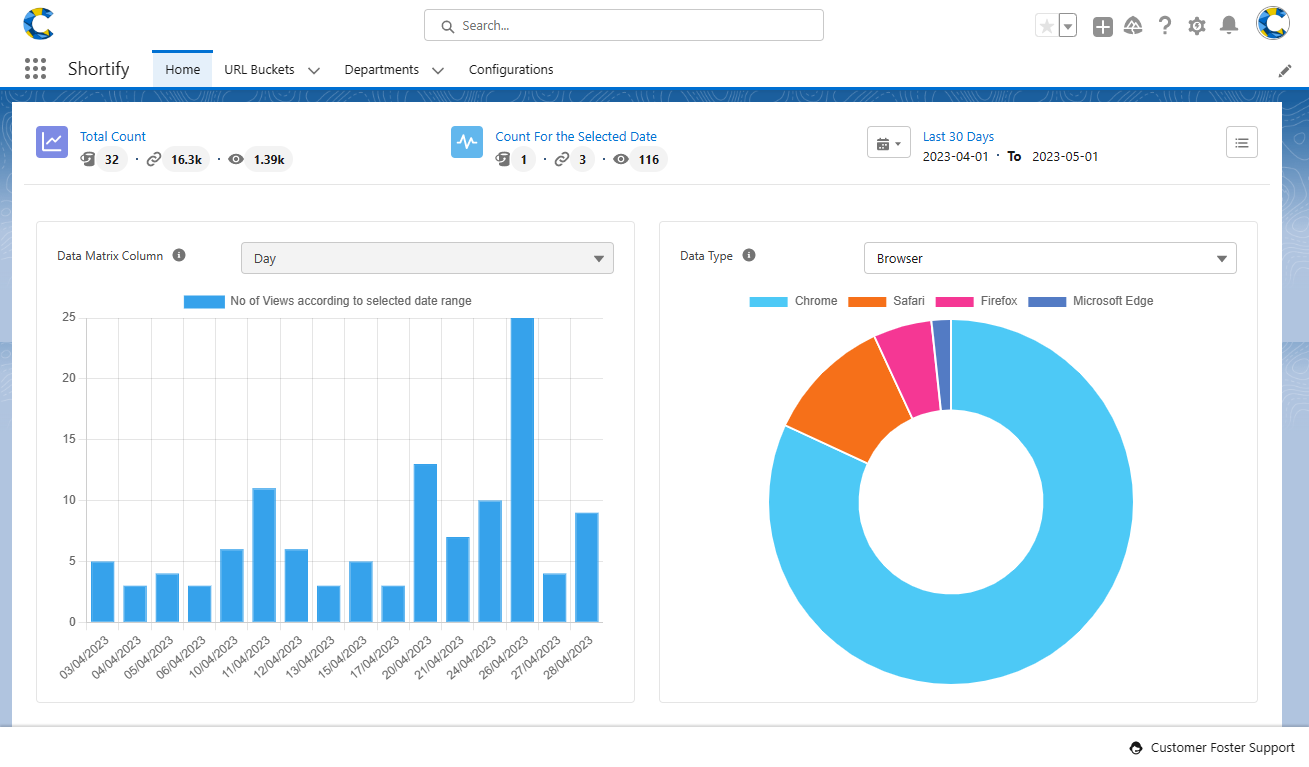Open the Global Actions plus icon
Screen dimensions: 1309x767
tap(1102, 26)
